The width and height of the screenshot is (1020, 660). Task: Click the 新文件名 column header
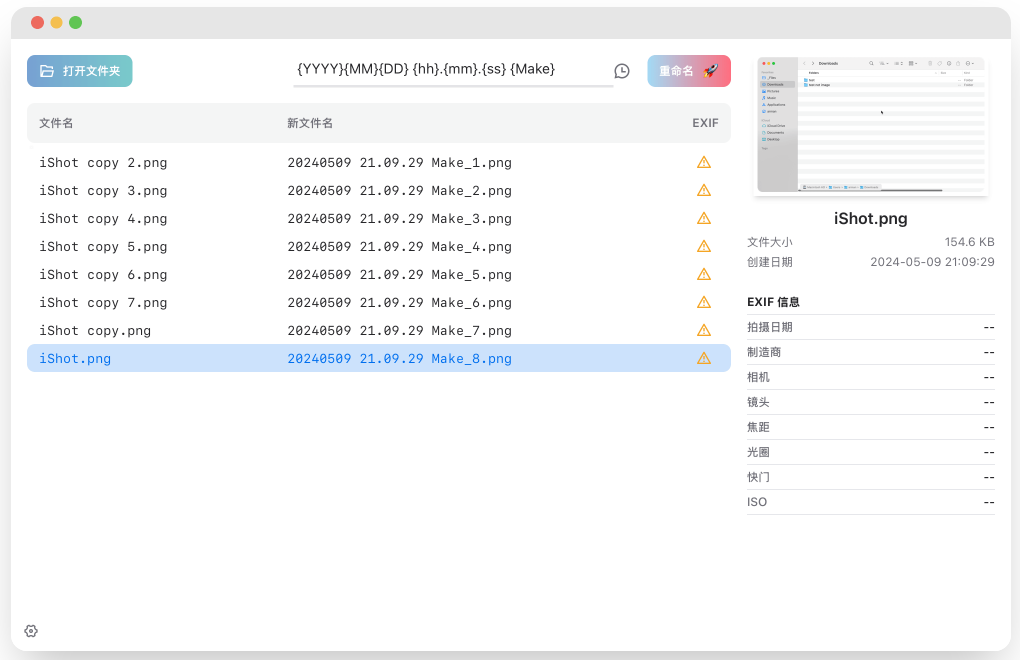310,123
